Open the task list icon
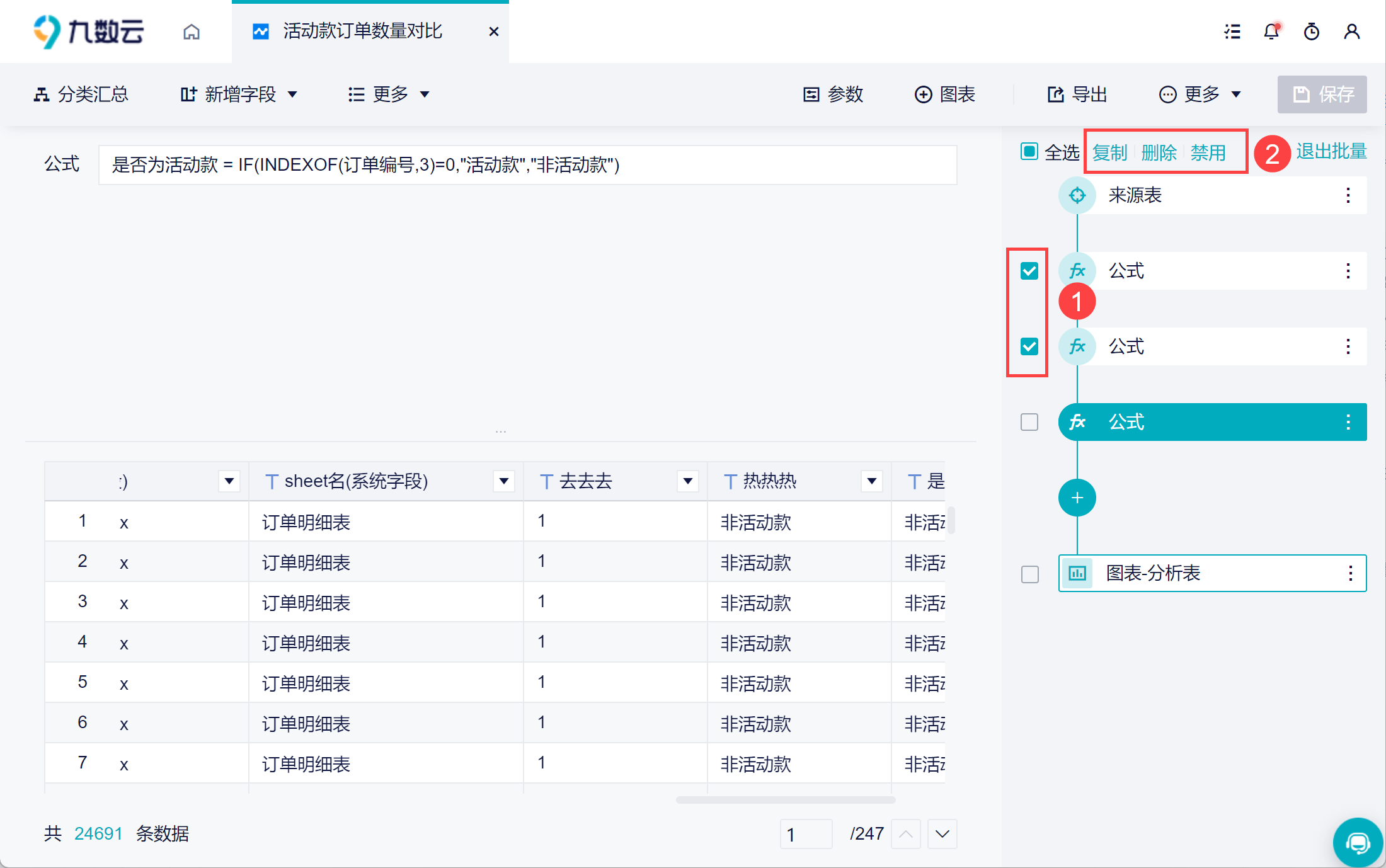The image size is (1386, 868). click(1232, 31)
